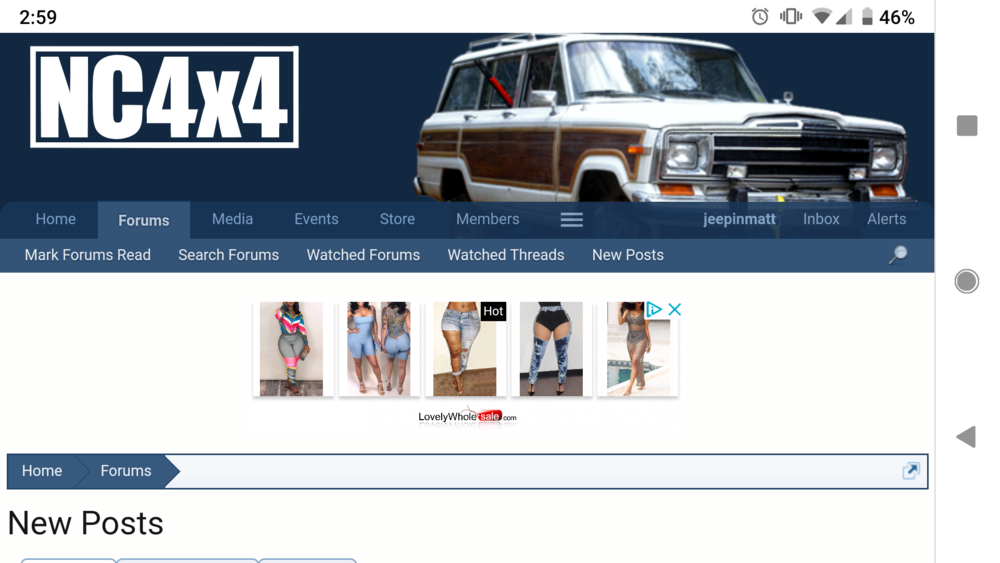Click the Home breadcrumb
The width and height of the screenshot is (1000, 563).
42,471
